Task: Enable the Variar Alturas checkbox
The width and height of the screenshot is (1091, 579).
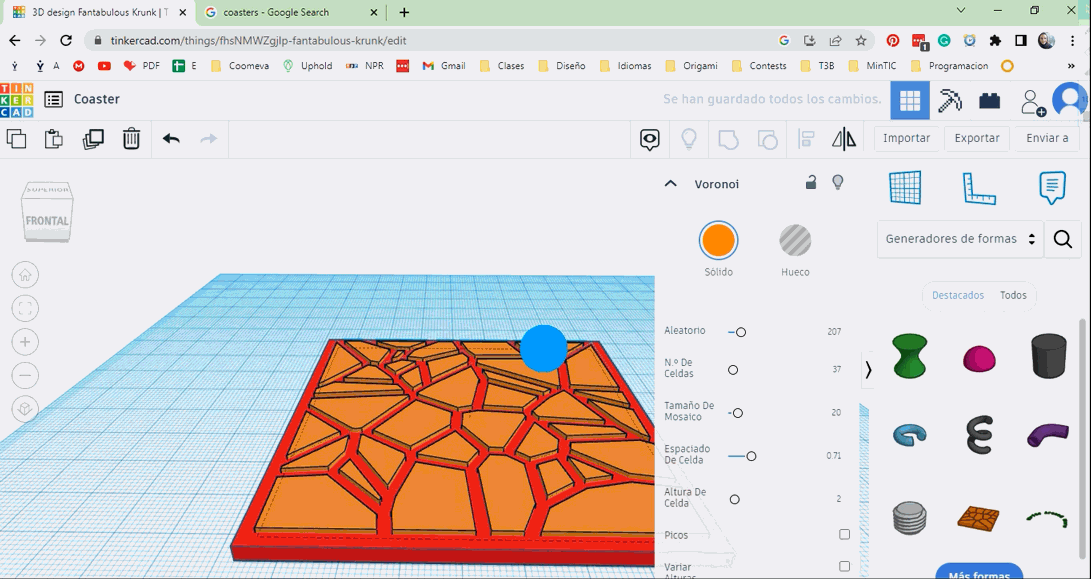Action: (844, 566)
